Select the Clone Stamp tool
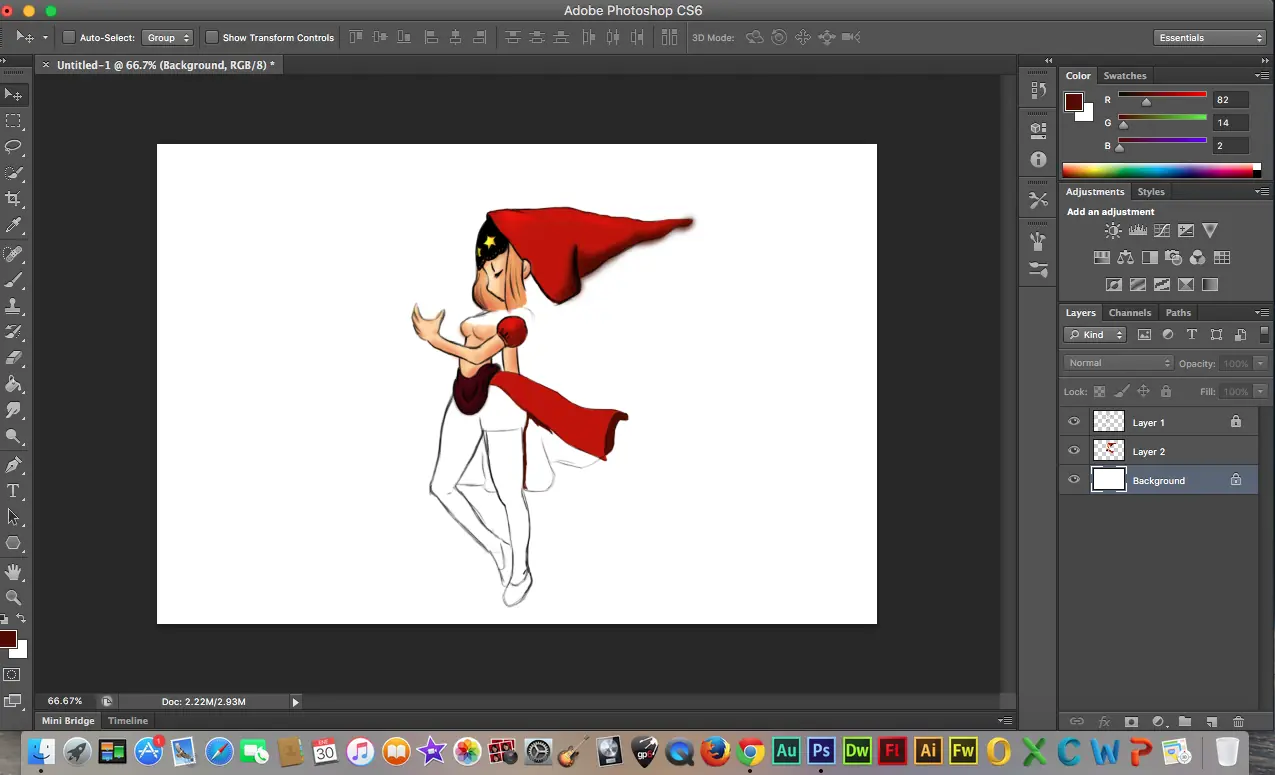 point(14,307)
